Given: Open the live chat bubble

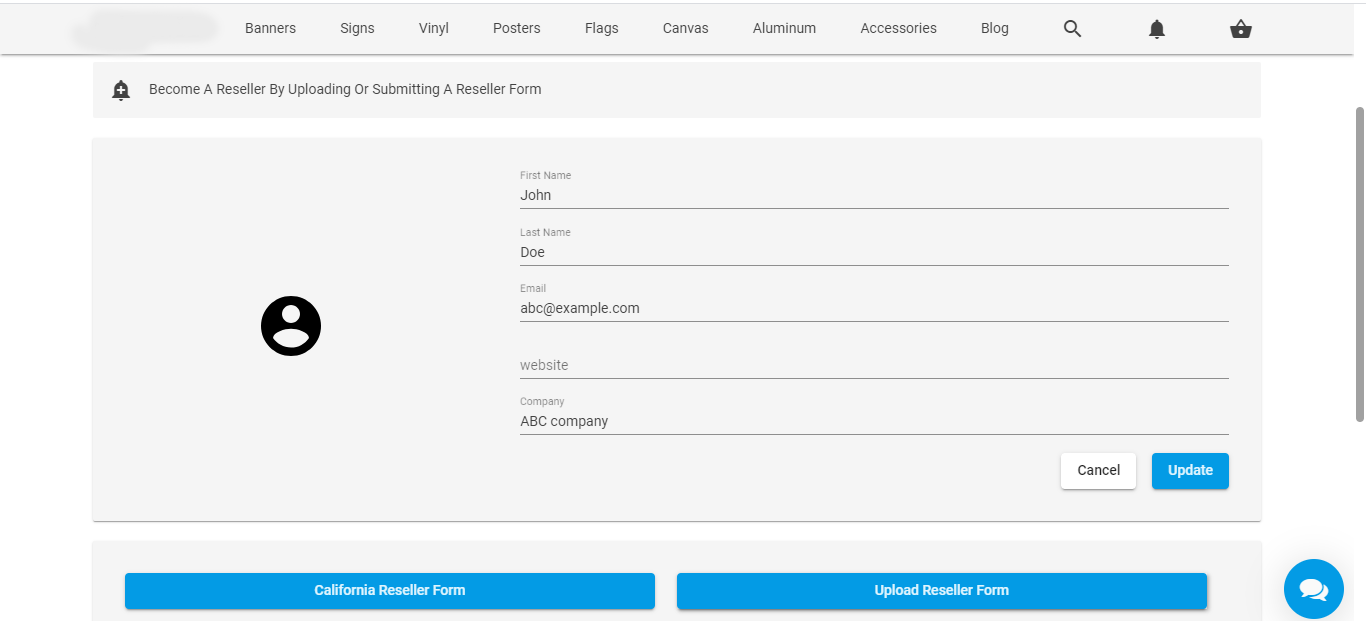Looking at the screenshot, I should (x=1313, y=589).
